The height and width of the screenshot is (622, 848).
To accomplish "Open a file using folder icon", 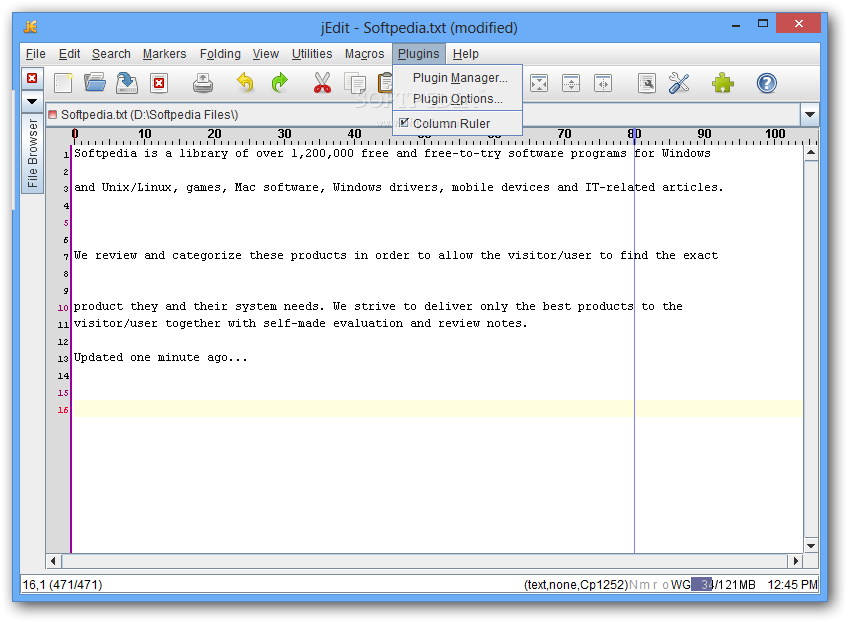I will 95,83.
